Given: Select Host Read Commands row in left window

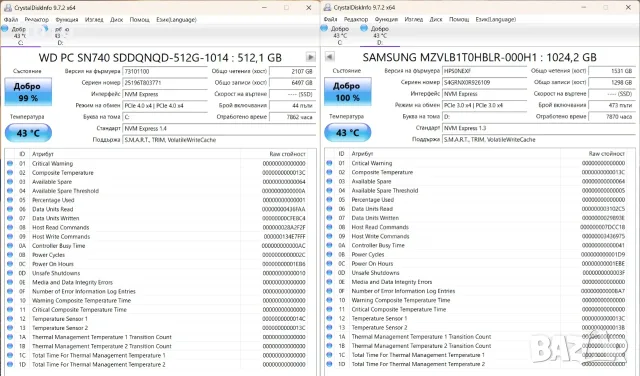Looking at the screenshot, I should pos(159,227).
